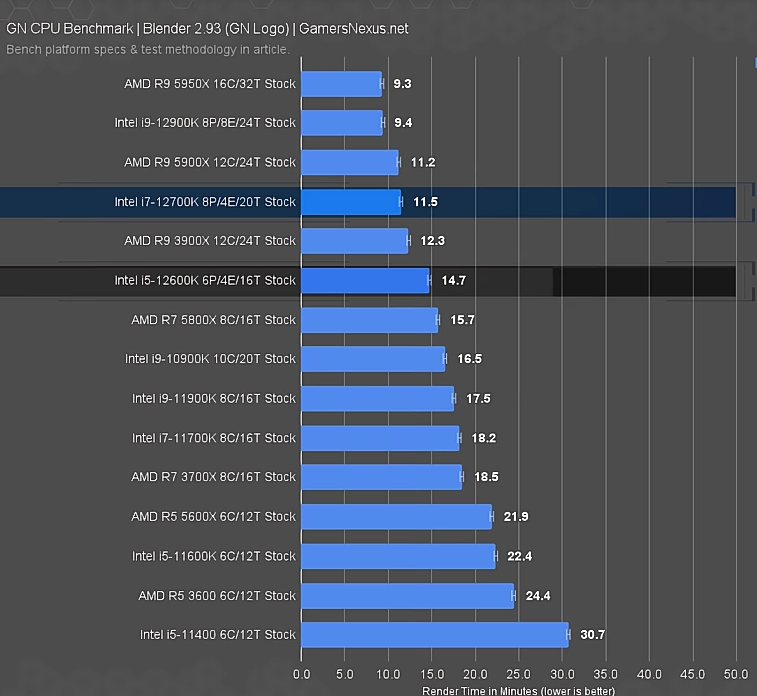This screenshot has height=696, width=757.
Task: Click the x-axis tick label 25.0
Action: [519, 674]
